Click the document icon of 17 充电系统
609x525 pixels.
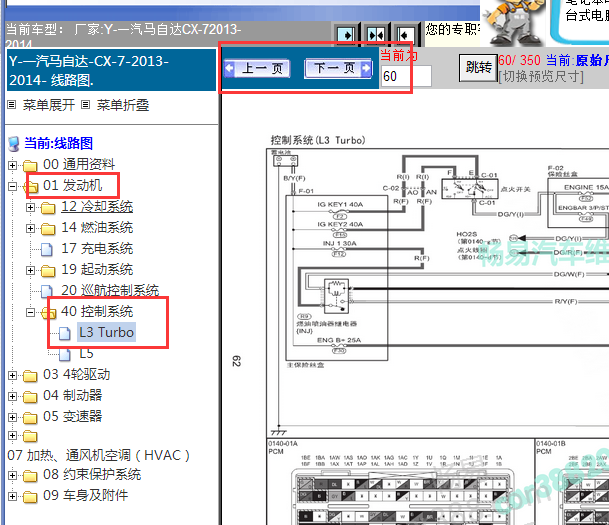pyautogui.click(x=47, y=249)
